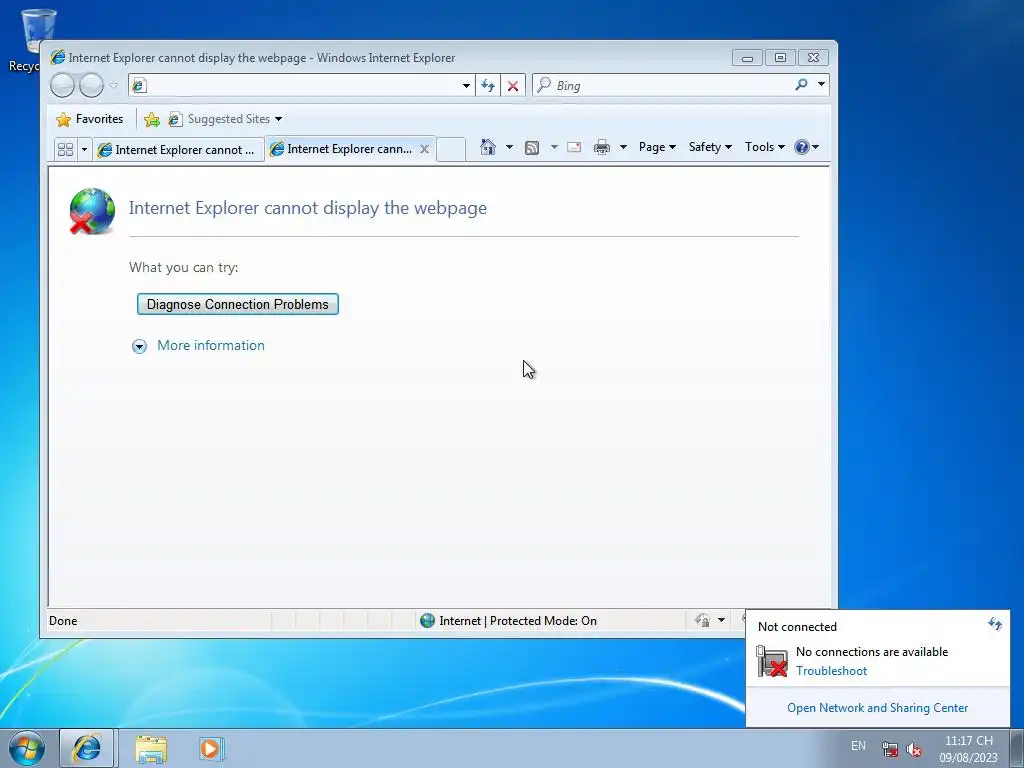Click the Show desktop strip
Screen dimensions: 1024x768
[1017, 748]
